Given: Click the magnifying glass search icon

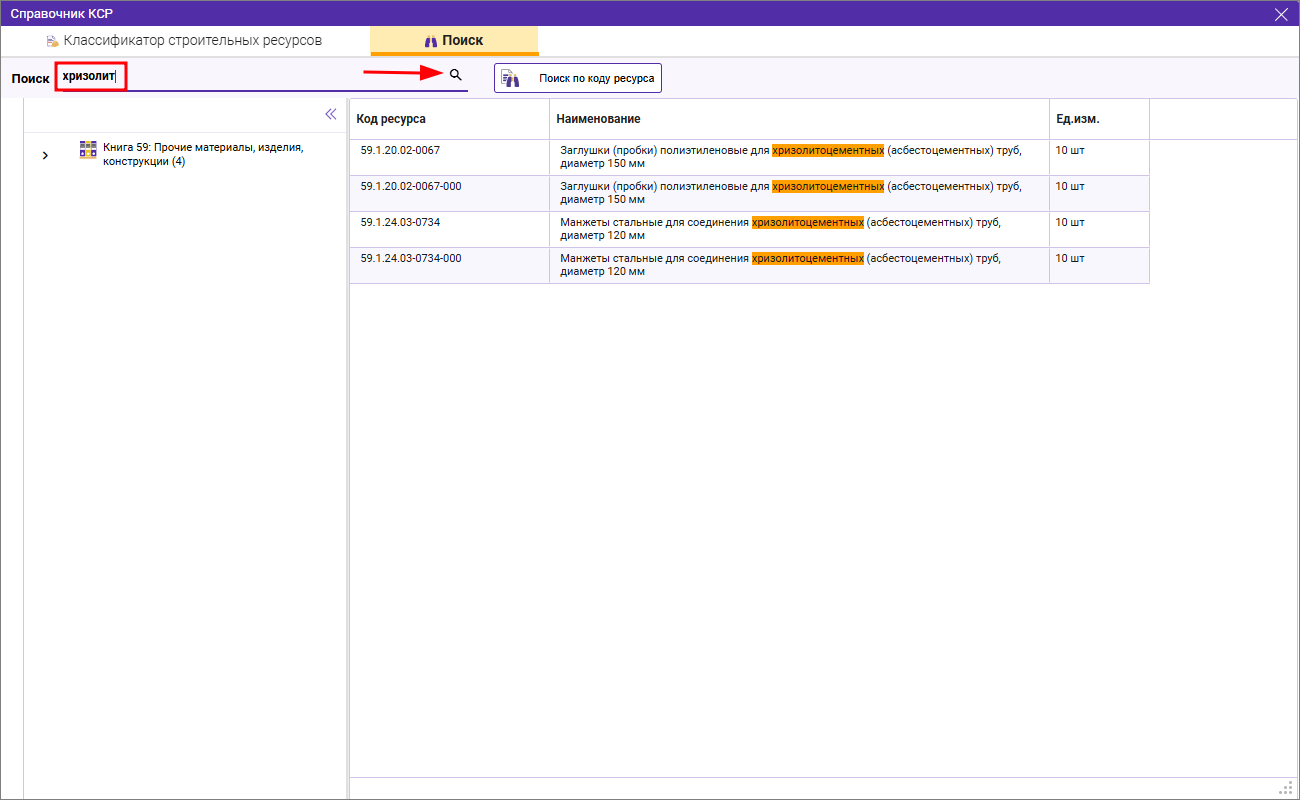Looking at the screenshot, I should click(456, 75).
